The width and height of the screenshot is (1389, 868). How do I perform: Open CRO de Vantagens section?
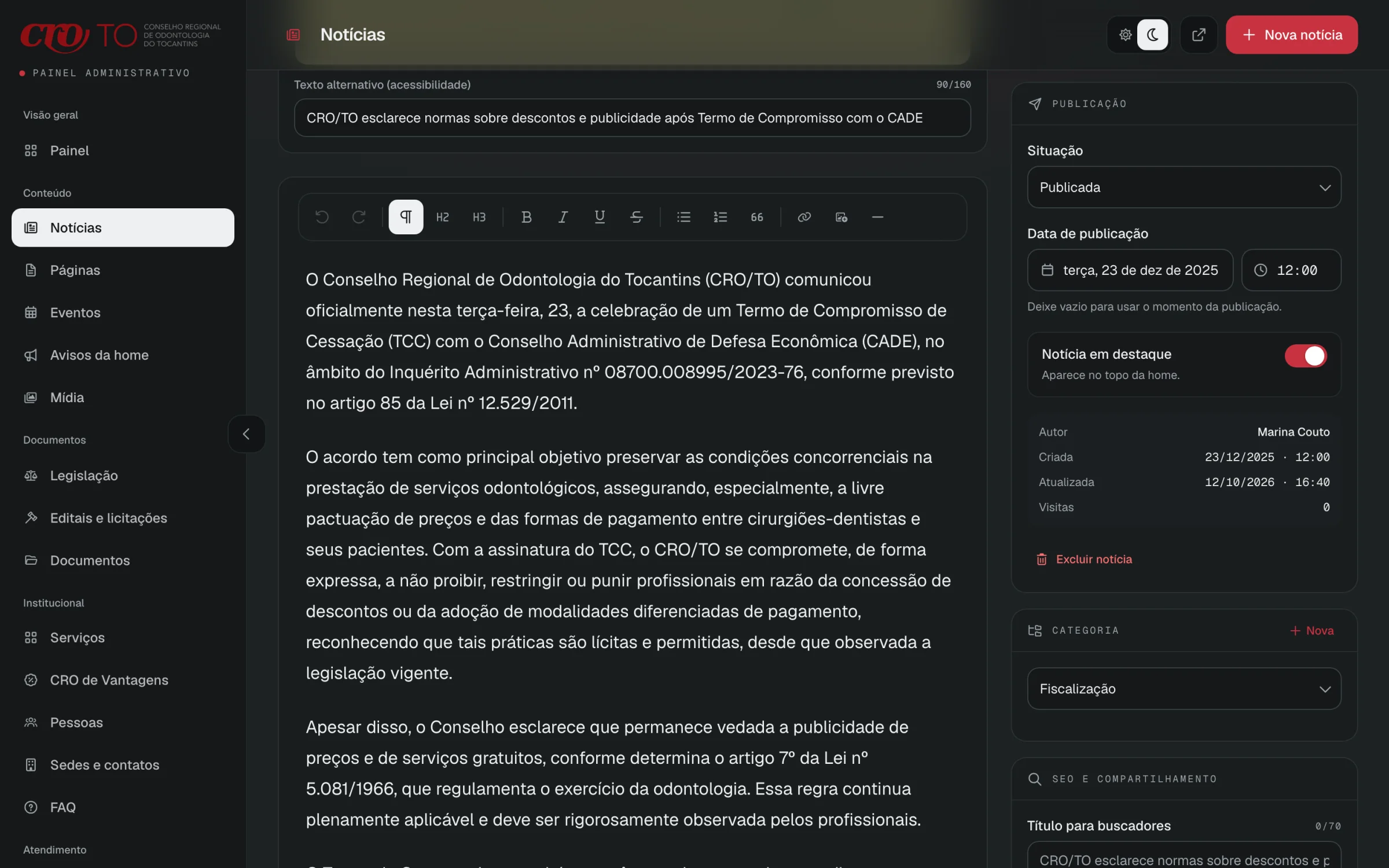click(x=123, y=680)
